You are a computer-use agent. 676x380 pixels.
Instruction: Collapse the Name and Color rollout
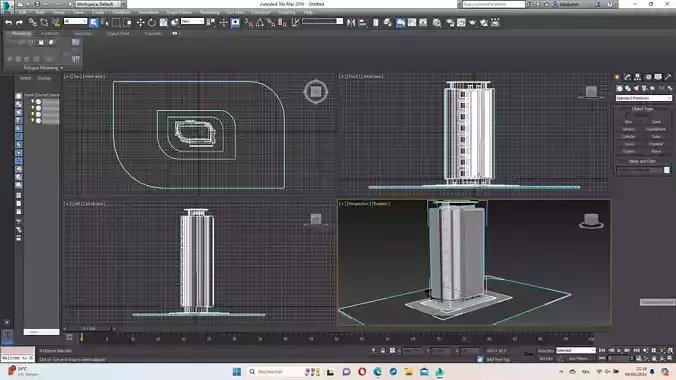pyautogui.click(x=642, y=161)
